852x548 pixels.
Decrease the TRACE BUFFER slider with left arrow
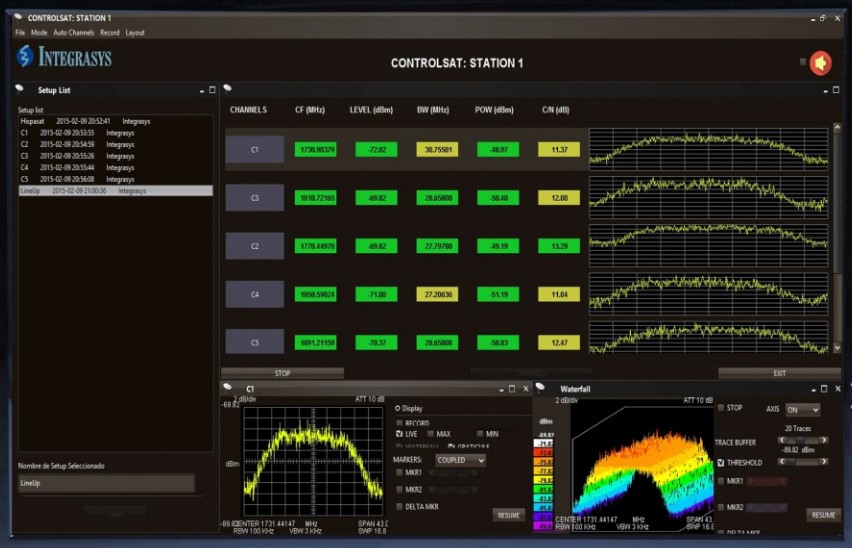coord(782,440)
